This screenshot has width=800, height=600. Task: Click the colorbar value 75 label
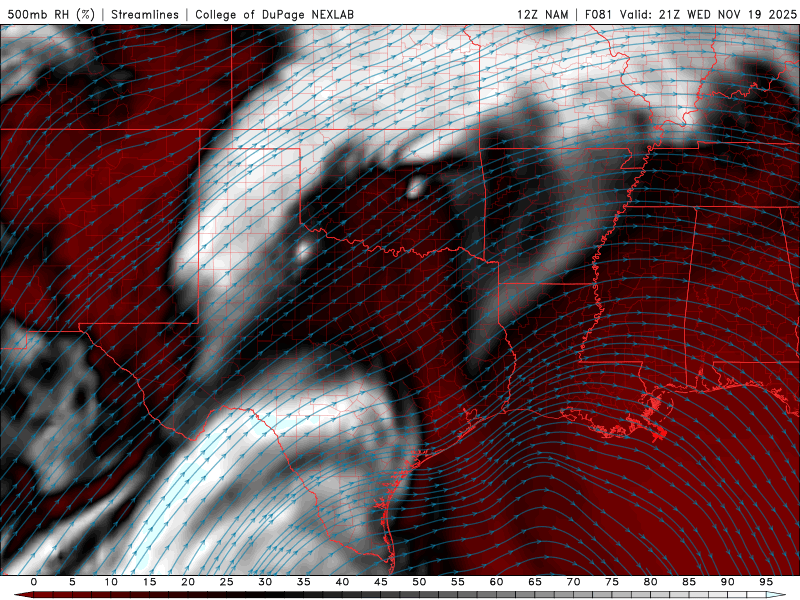point(612,582)
